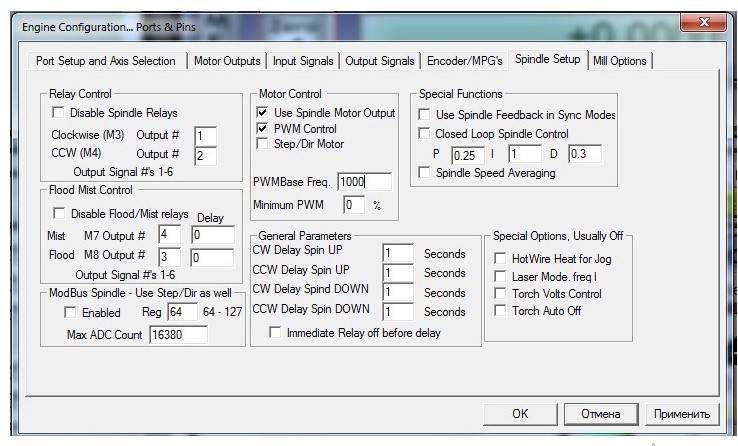
Task: Check Laser Mode. freq checkbox
Action: (x=500, y=277)
